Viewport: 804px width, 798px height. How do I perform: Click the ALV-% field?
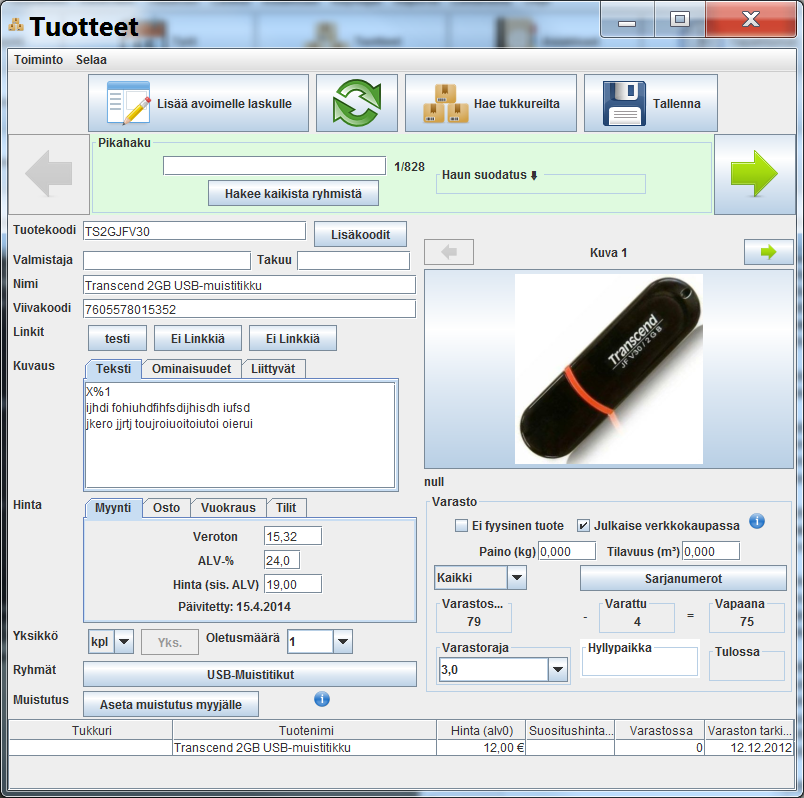click(x=282, y=560)
